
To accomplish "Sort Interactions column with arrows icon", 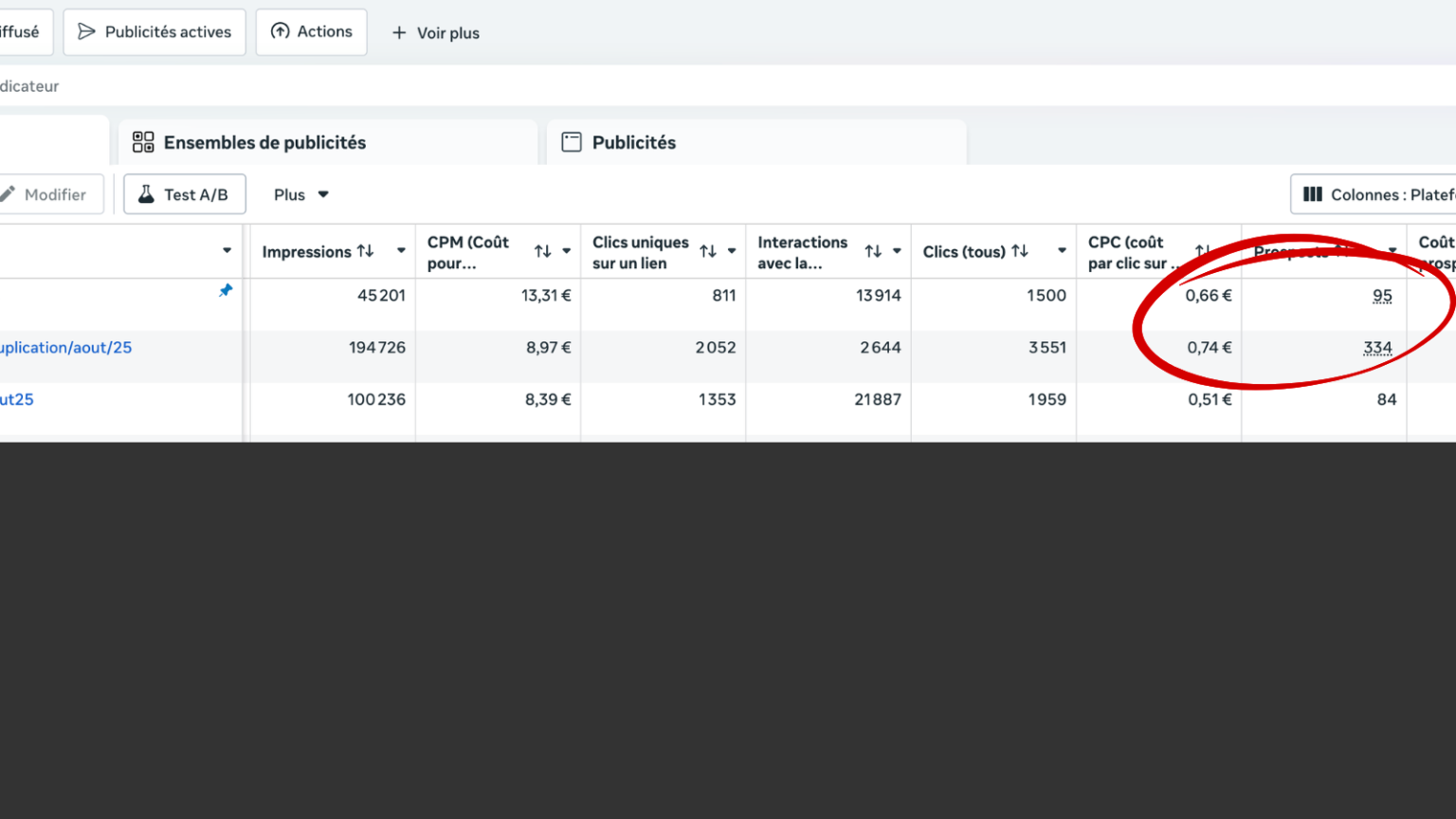I will 873,251.
